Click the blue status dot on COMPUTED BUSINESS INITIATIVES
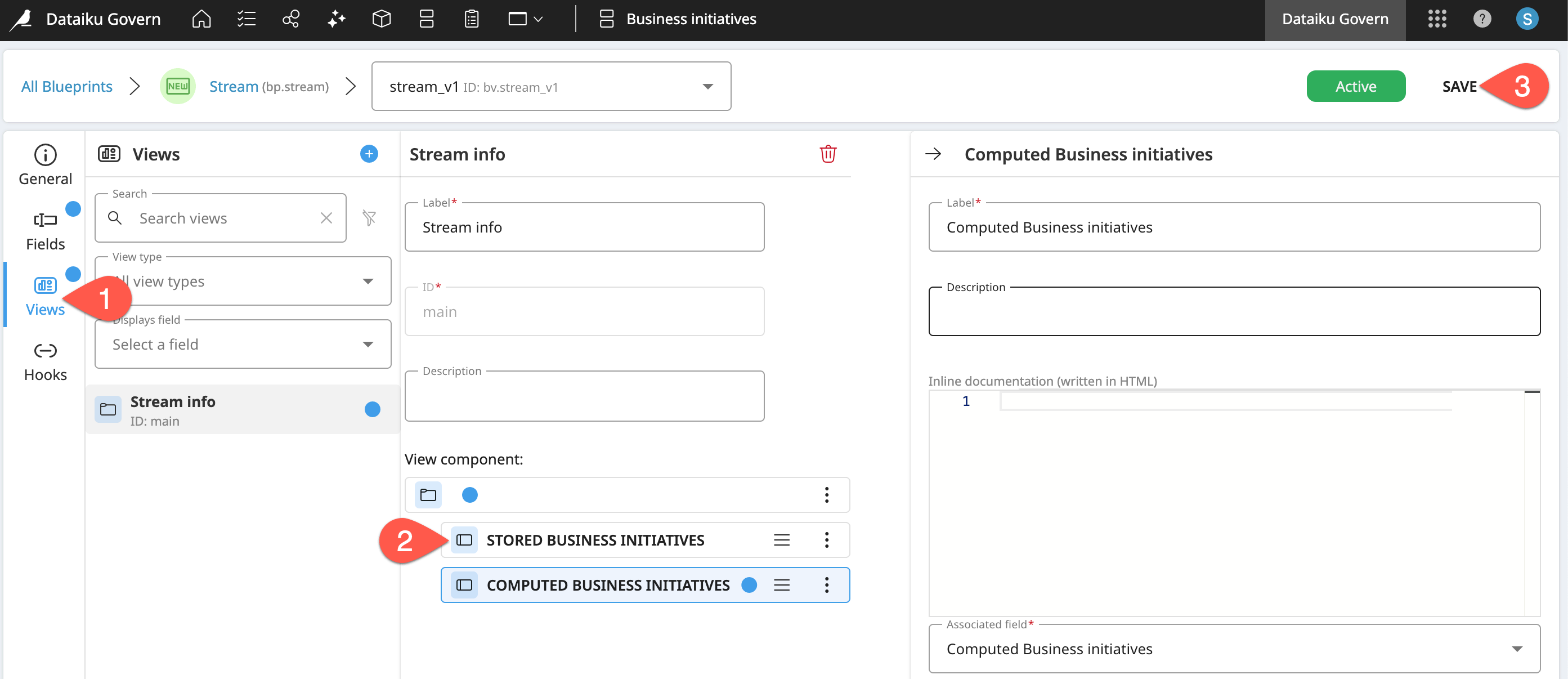Viewport: 1568px width, 679px height. [x=749, y=584]
